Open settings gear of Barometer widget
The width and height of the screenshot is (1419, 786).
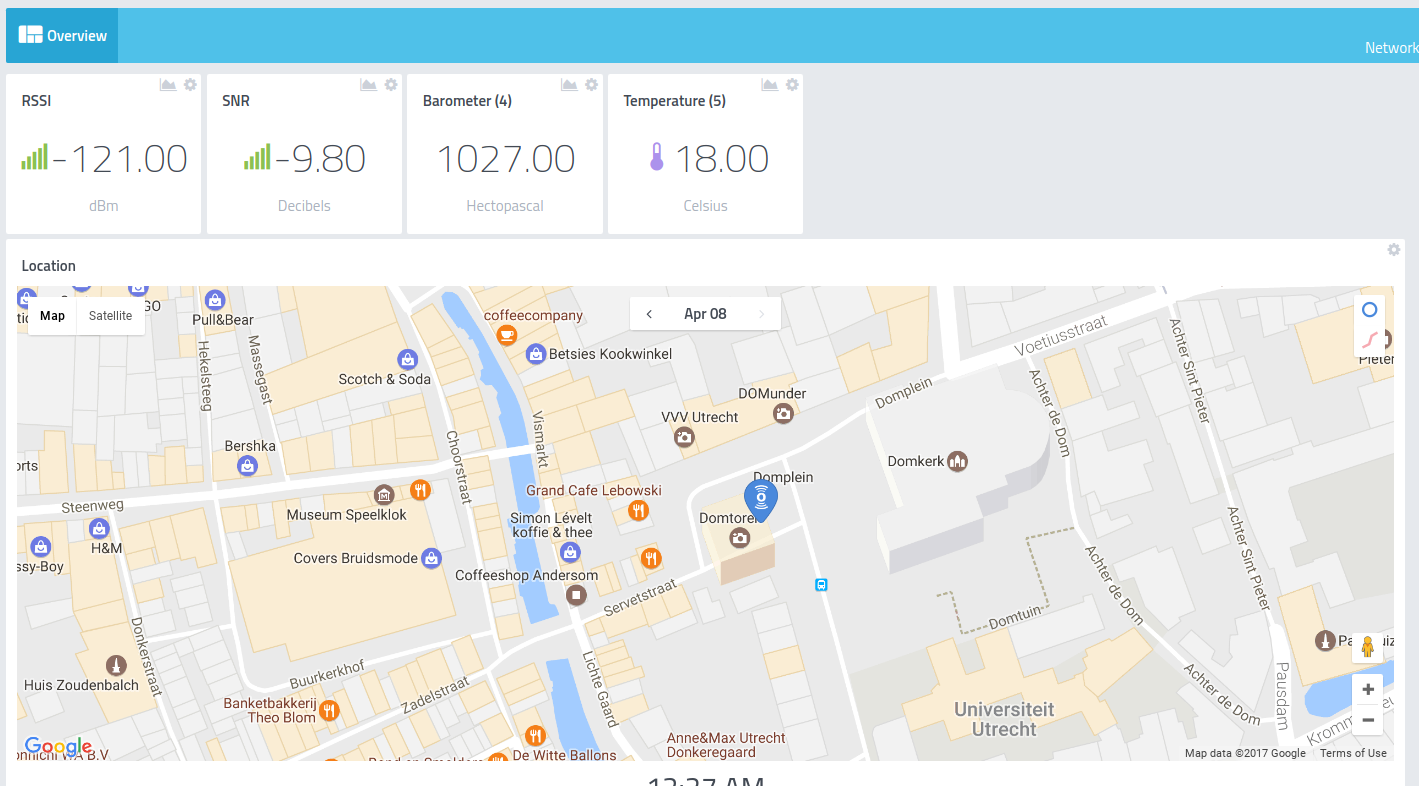[x=592, y=85]
